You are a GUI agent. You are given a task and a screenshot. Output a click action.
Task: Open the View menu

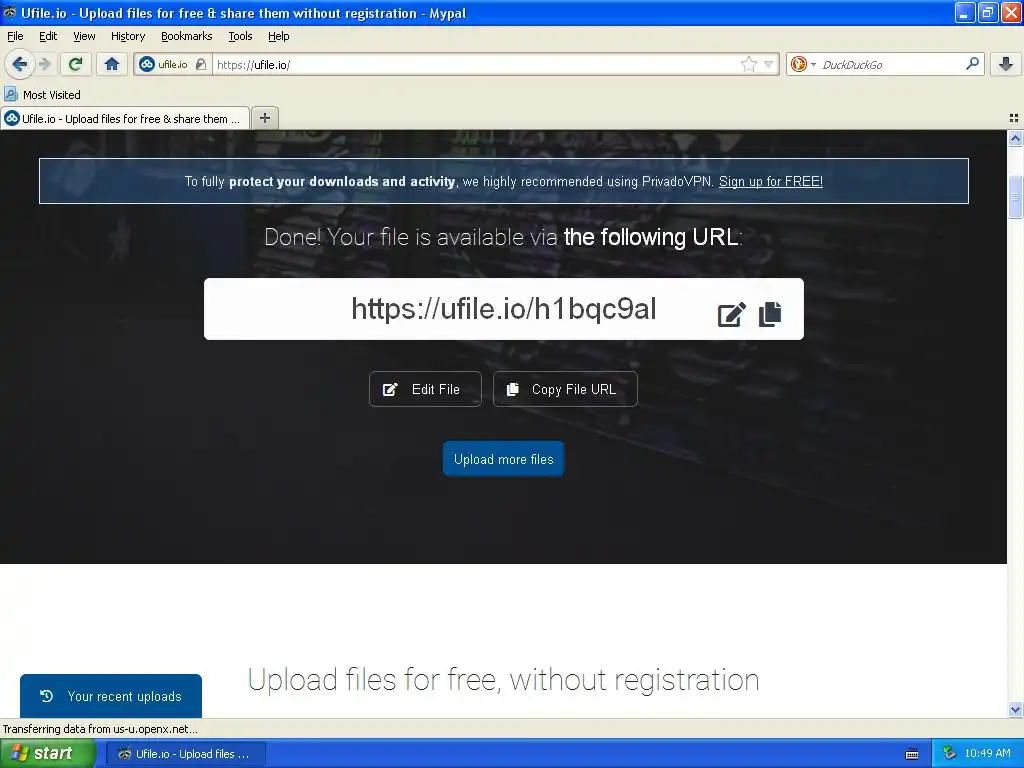pyautogui.click(x=84, y=36)
